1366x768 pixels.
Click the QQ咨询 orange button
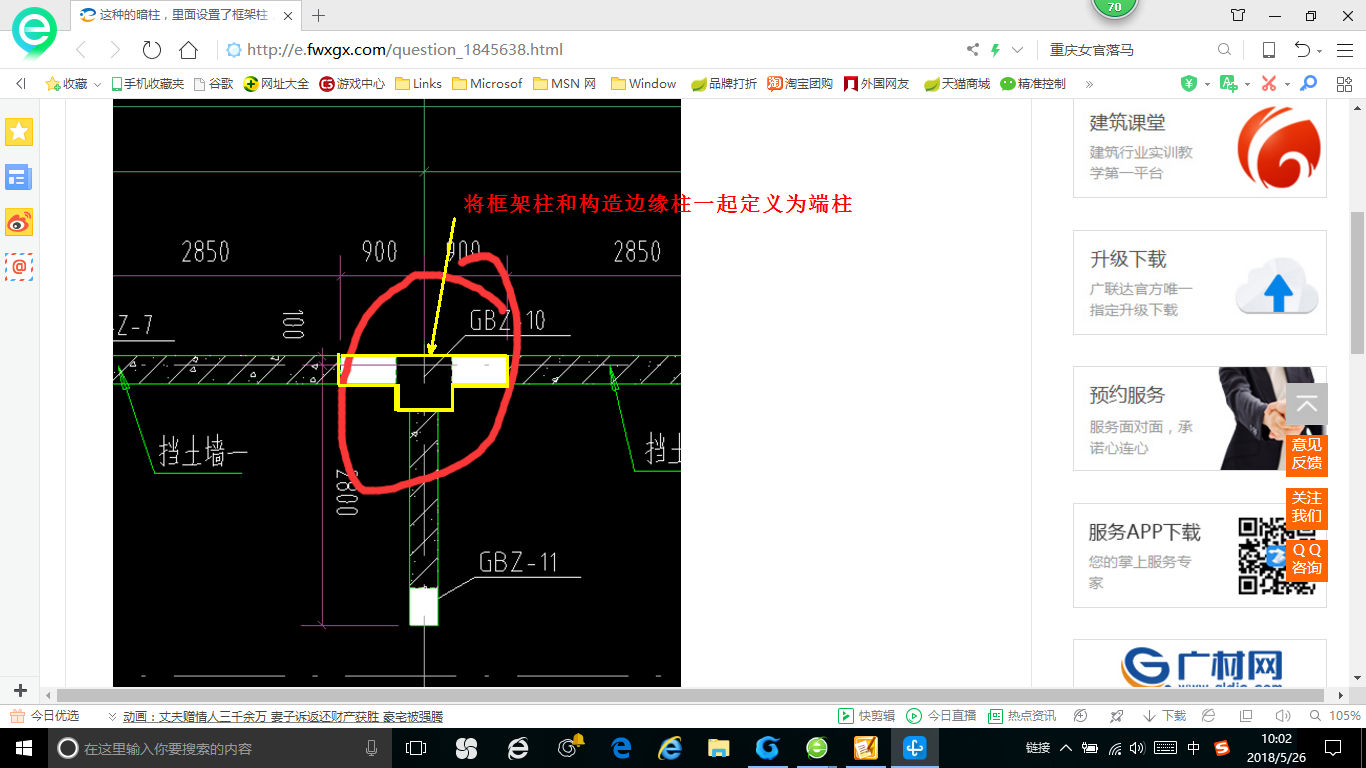tap(1307, 560)
